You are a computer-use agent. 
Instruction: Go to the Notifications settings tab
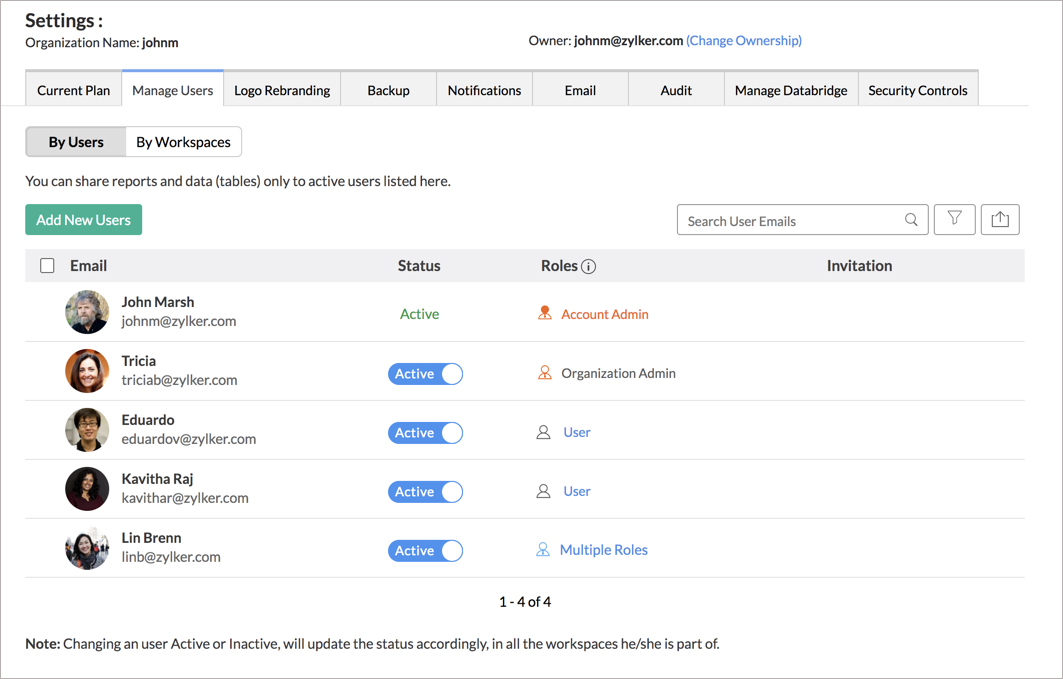(484, 89)
